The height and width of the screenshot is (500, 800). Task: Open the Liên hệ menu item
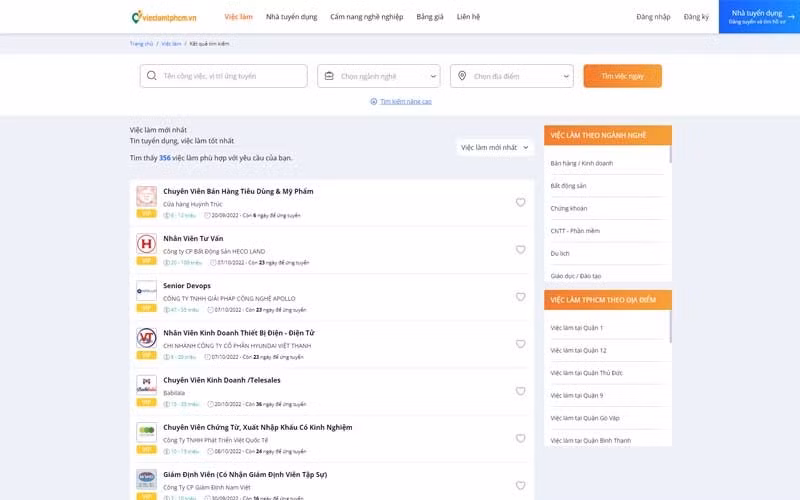tap(468, 17)
